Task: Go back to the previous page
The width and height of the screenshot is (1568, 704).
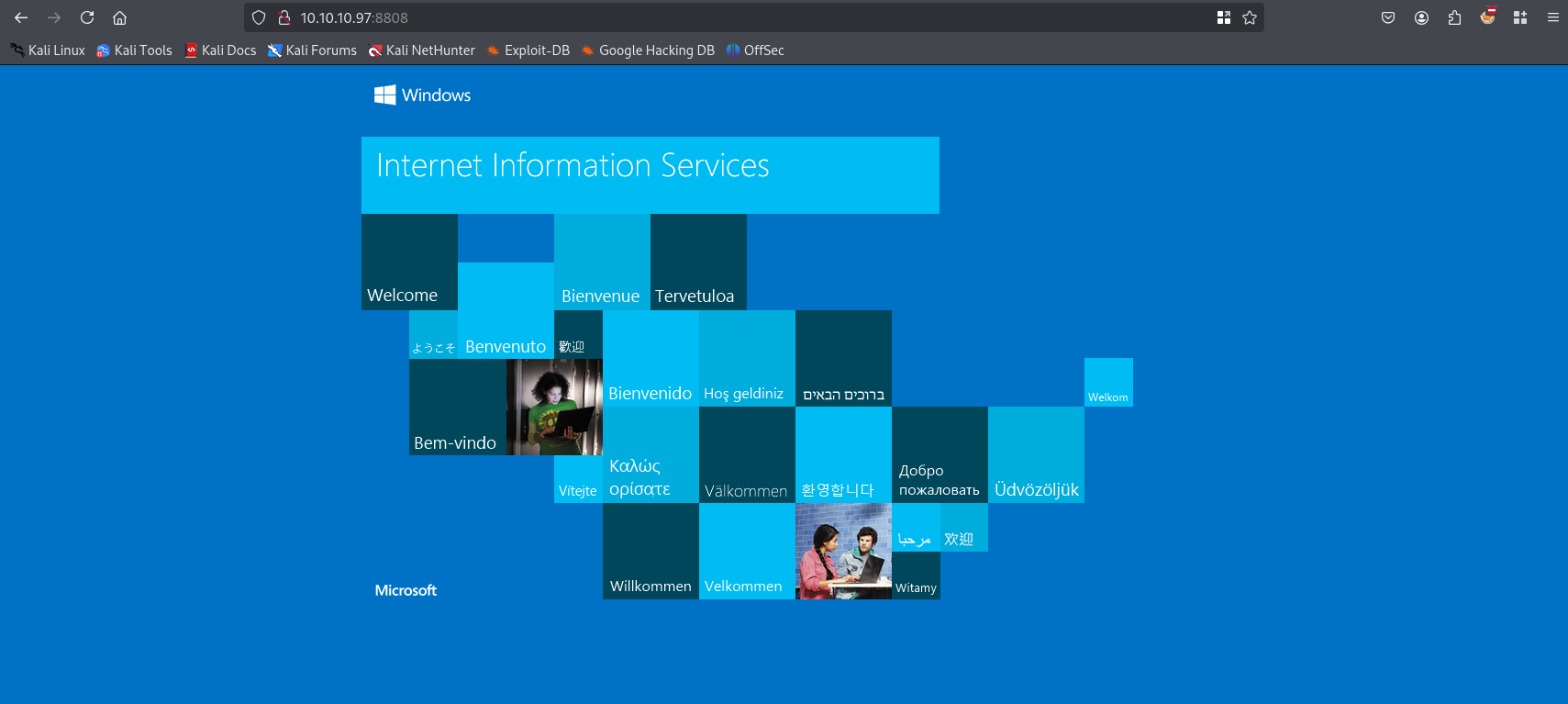Action: [x=21, y=17]
